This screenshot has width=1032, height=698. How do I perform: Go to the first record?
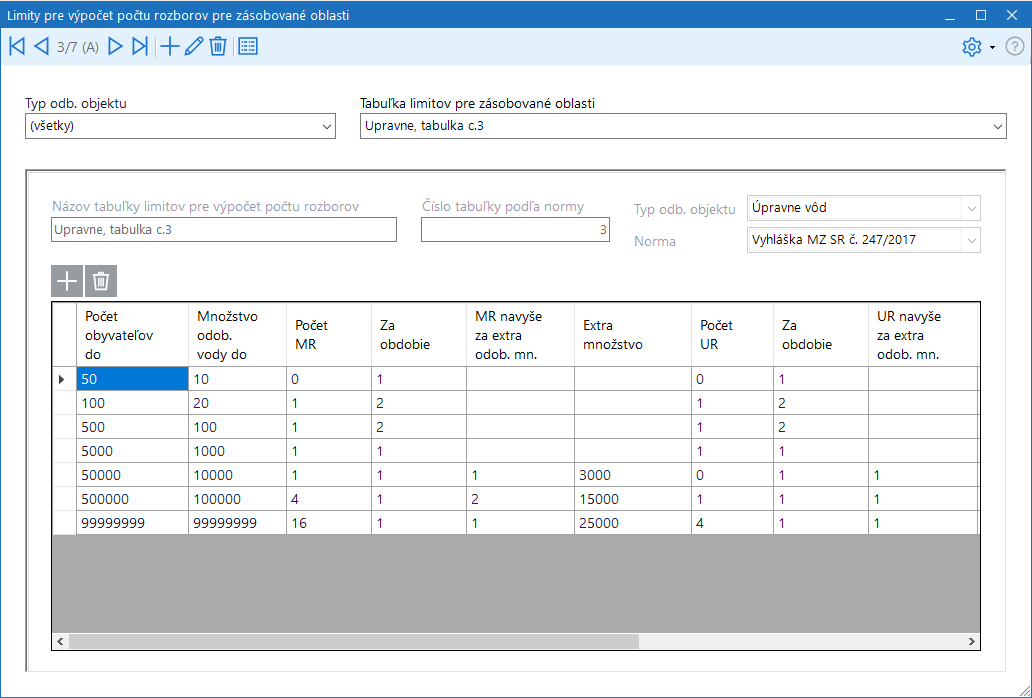pyautogui.click(x=16, y=46)
